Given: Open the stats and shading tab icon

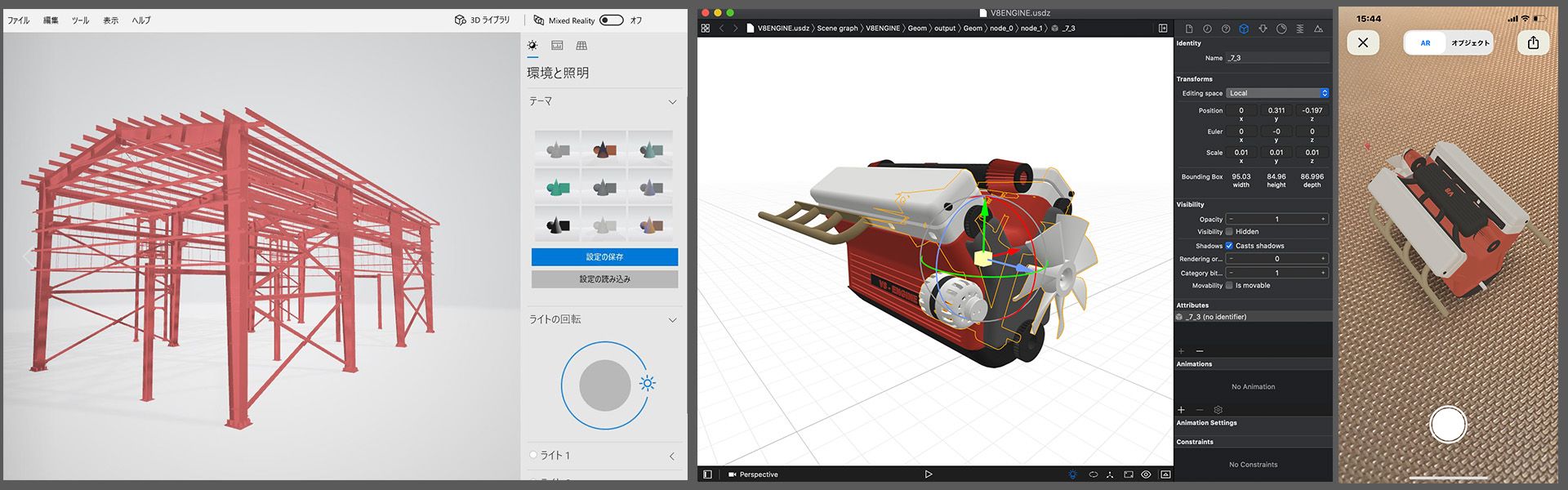Looking at the screenshot, I should [x=557, y=46].
